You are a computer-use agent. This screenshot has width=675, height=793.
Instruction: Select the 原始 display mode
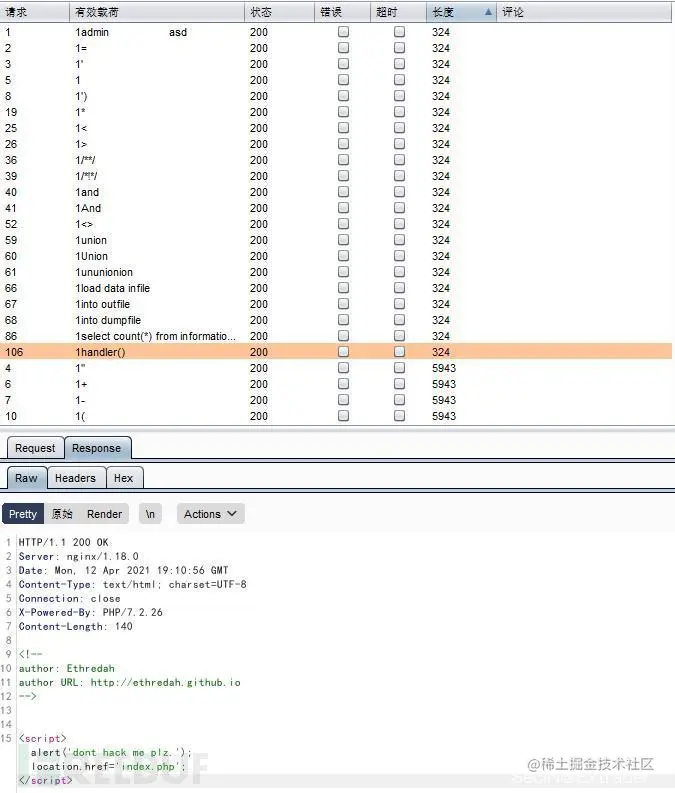(x=62, y=514)
